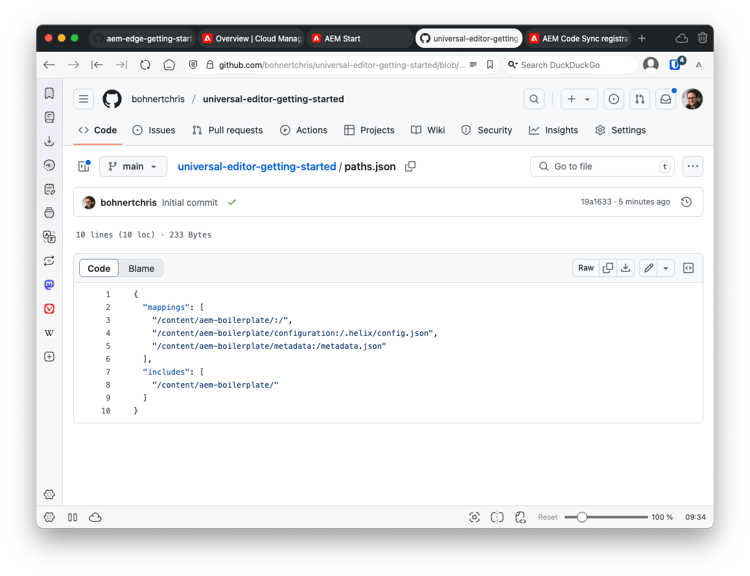Open the more file actions menu

click(693, 166)
